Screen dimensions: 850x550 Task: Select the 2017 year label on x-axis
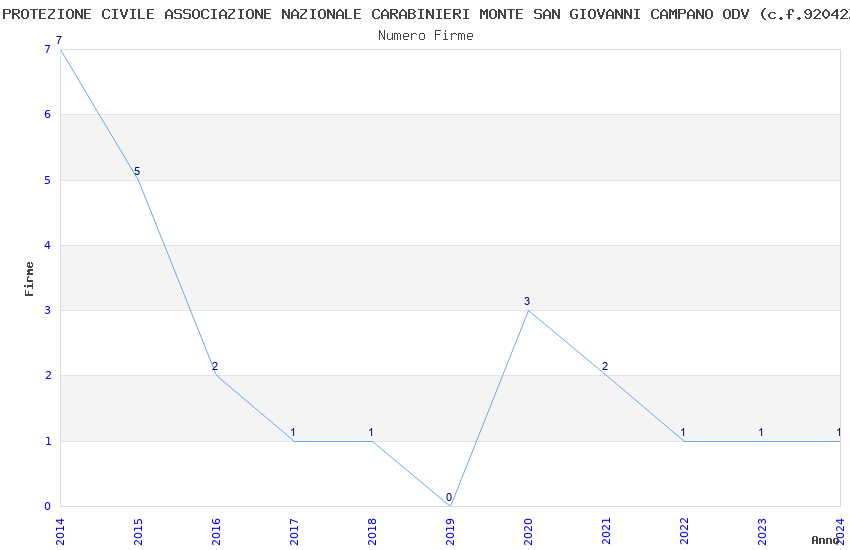[x=294, y=532]
